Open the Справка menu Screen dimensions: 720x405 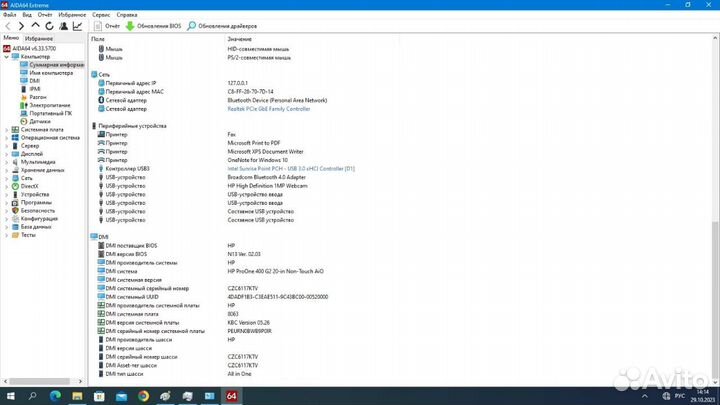(x=127, y=15)
